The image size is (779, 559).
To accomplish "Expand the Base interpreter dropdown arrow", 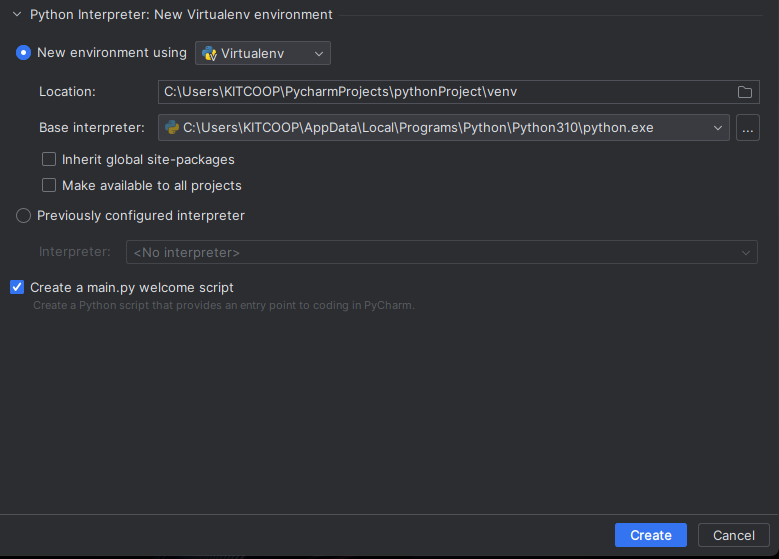I will (x=717, y=128).
